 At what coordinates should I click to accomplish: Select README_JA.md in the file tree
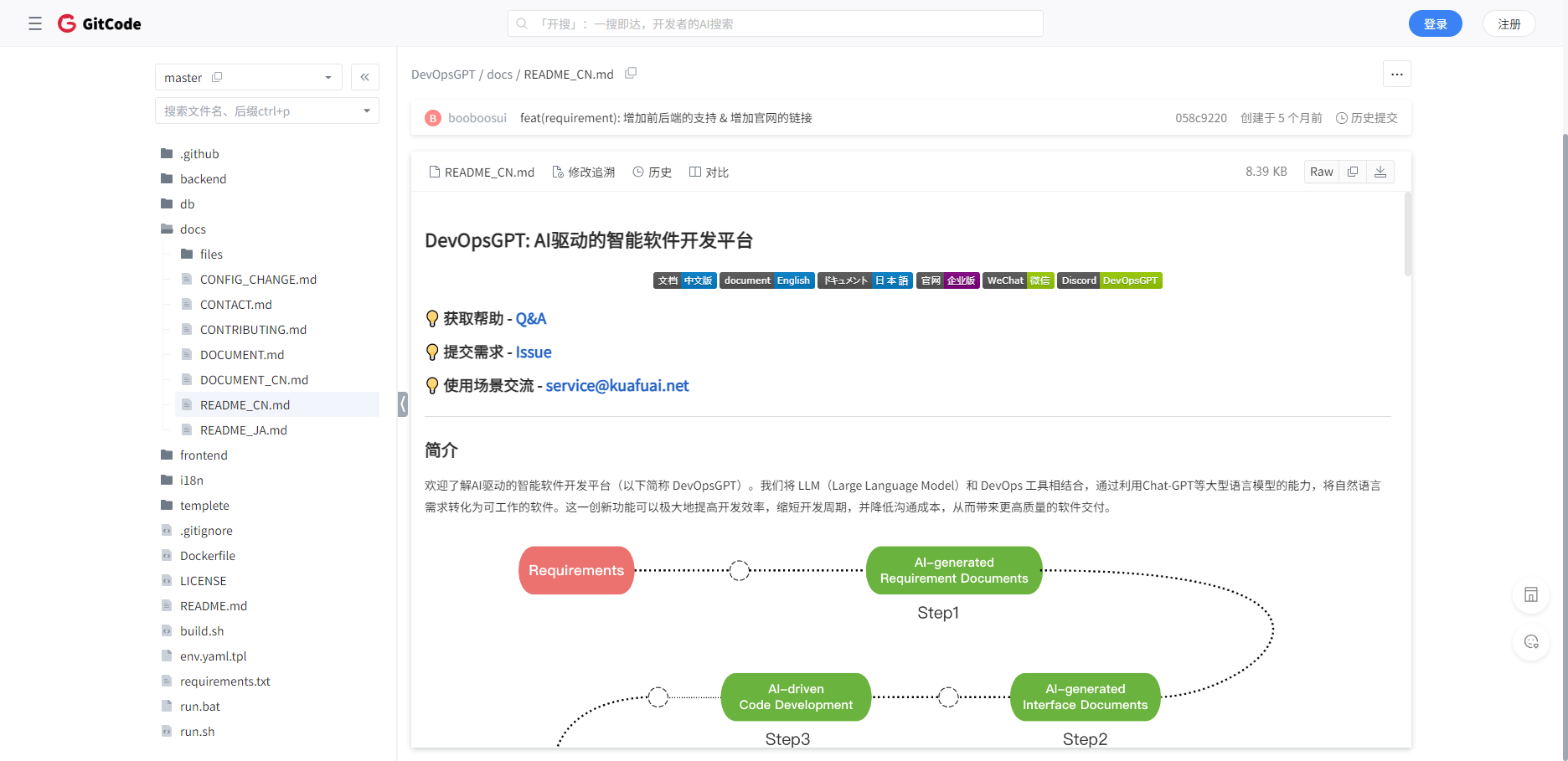[244, 429]
